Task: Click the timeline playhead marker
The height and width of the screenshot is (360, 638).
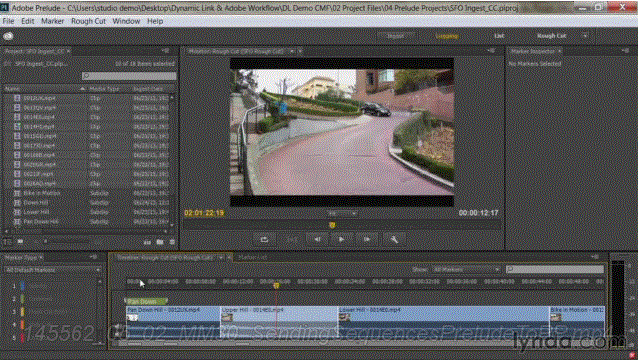Action: coord(276,286)
